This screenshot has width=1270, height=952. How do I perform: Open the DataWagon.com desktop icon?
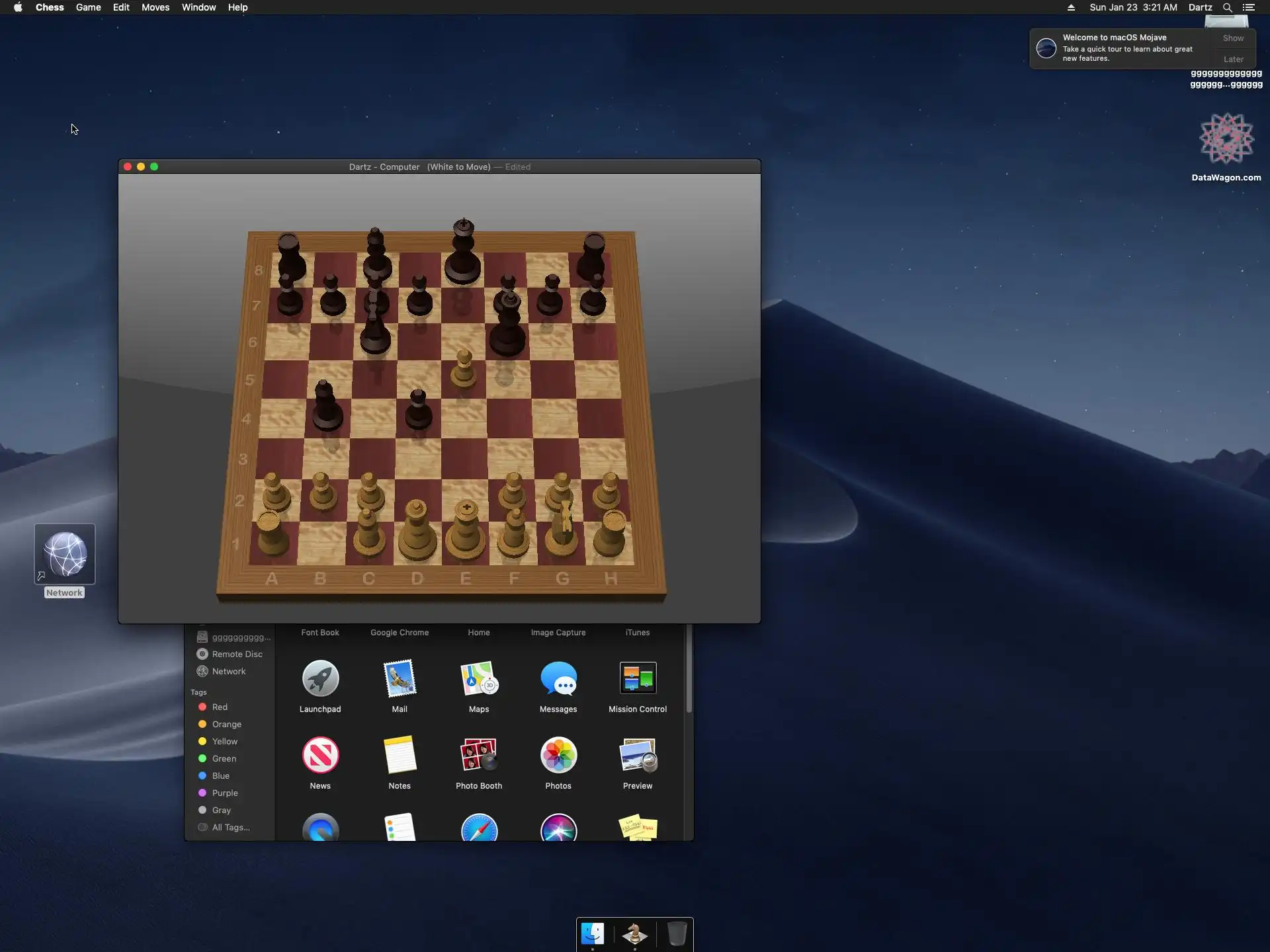[1226, 139]
